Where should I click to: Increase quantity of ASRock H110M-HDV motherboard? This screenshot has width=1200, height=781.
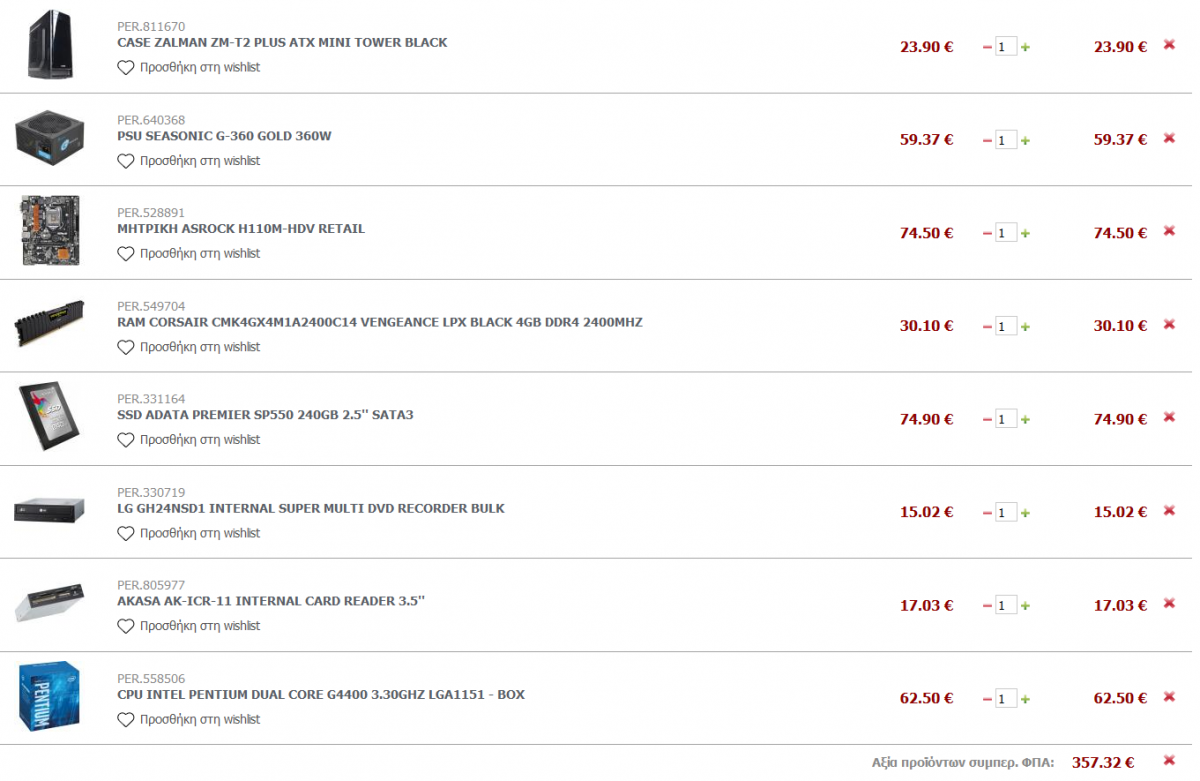(1026, 234)
